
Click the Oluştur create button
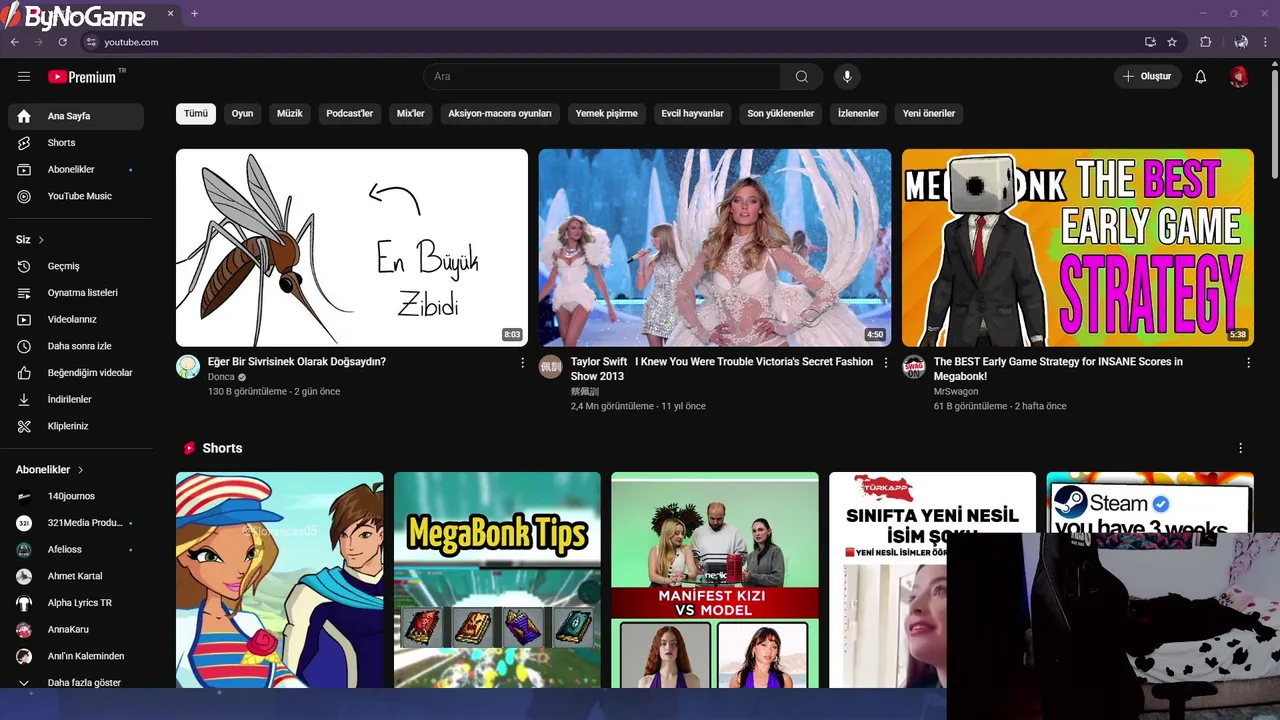click(x=1148, y=77)
